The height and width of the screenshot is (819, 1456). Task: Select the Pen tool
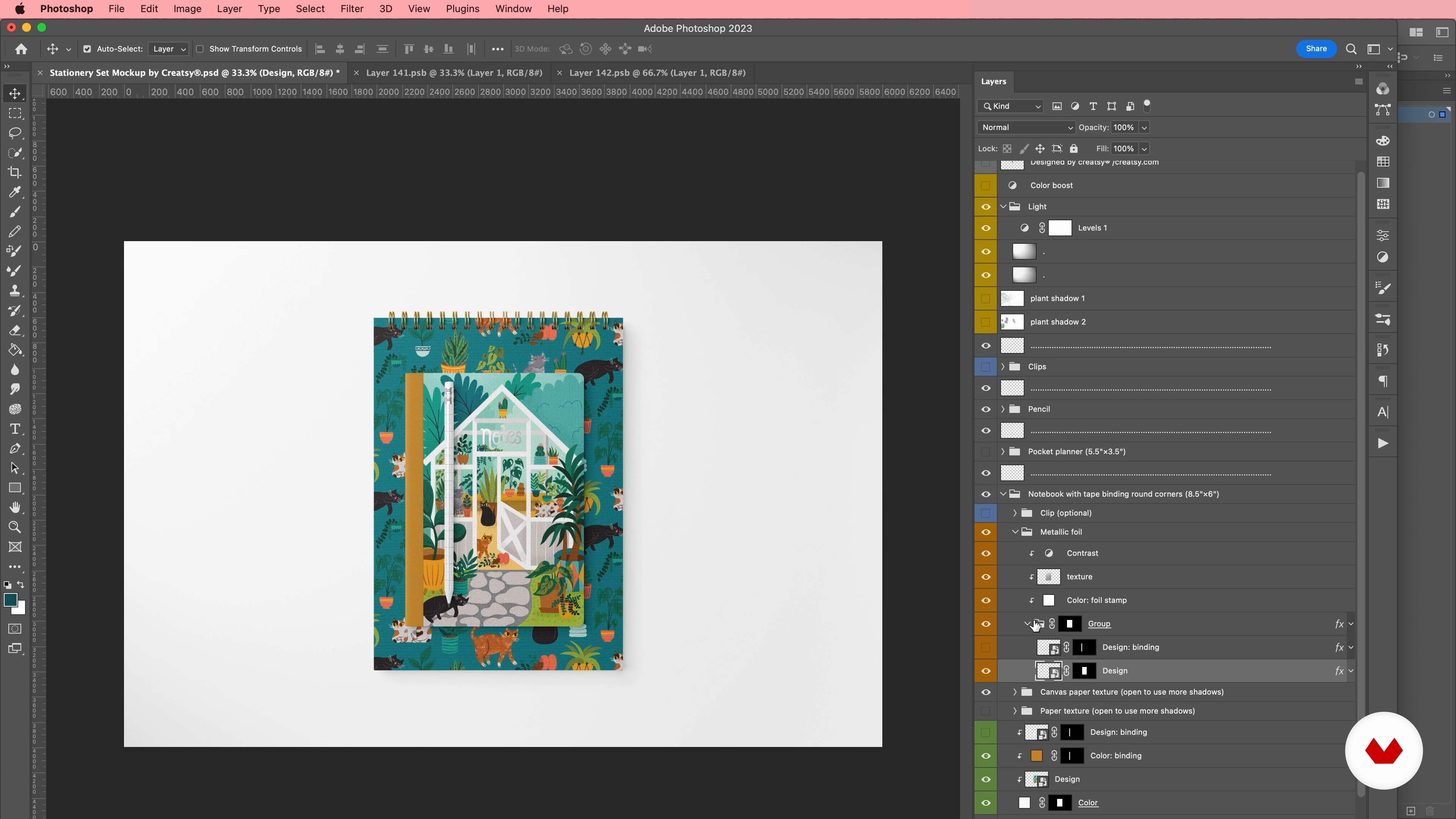point(15,449)
